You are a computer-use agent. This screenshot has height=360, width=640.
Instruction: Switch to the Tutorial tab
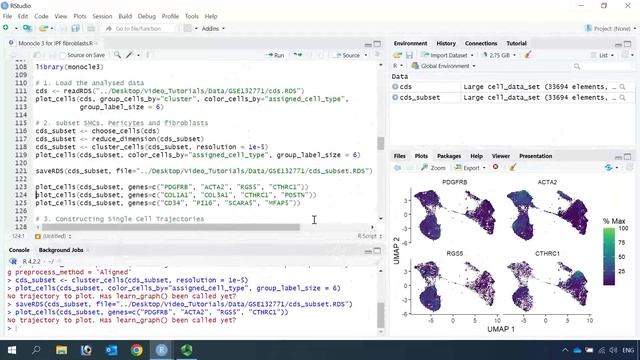[516, 43]
